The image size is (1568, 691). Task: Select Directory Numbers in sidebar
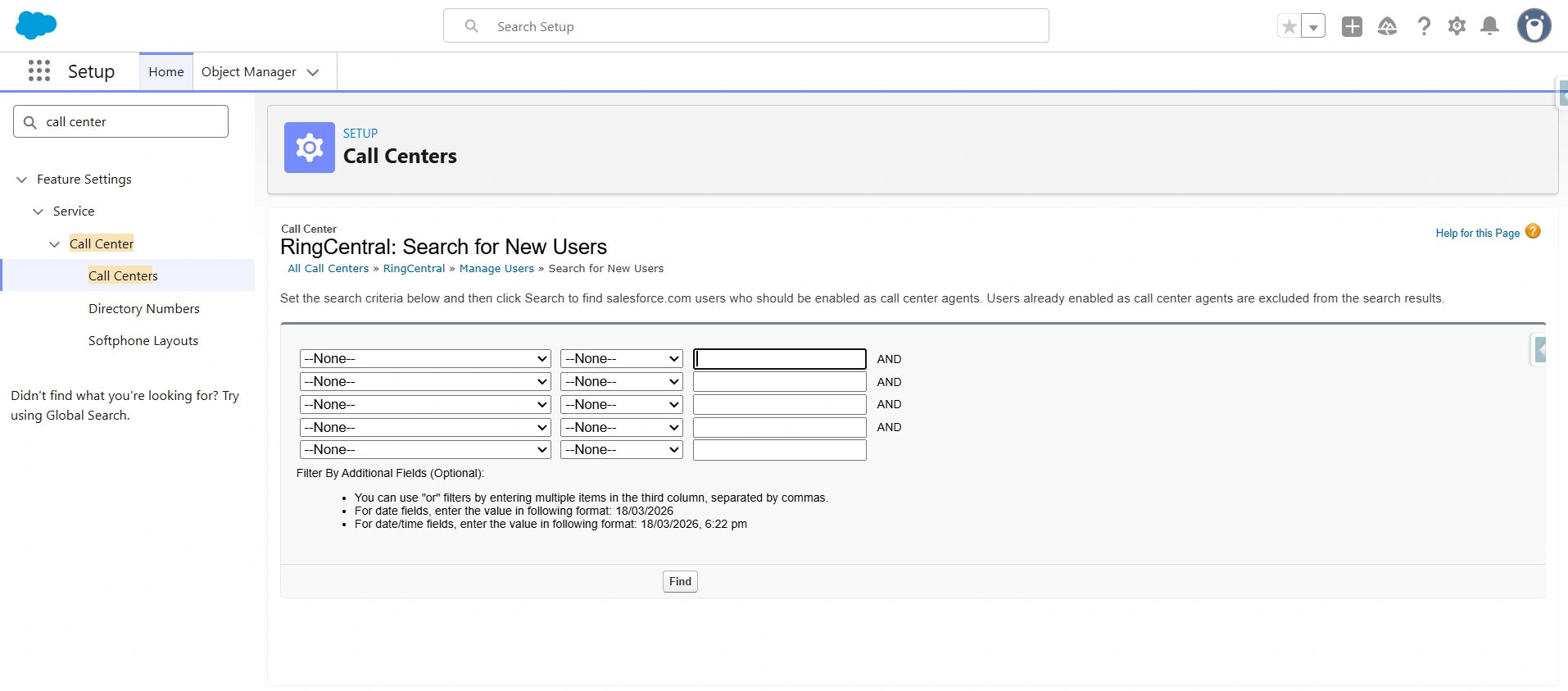click(144, 309)
